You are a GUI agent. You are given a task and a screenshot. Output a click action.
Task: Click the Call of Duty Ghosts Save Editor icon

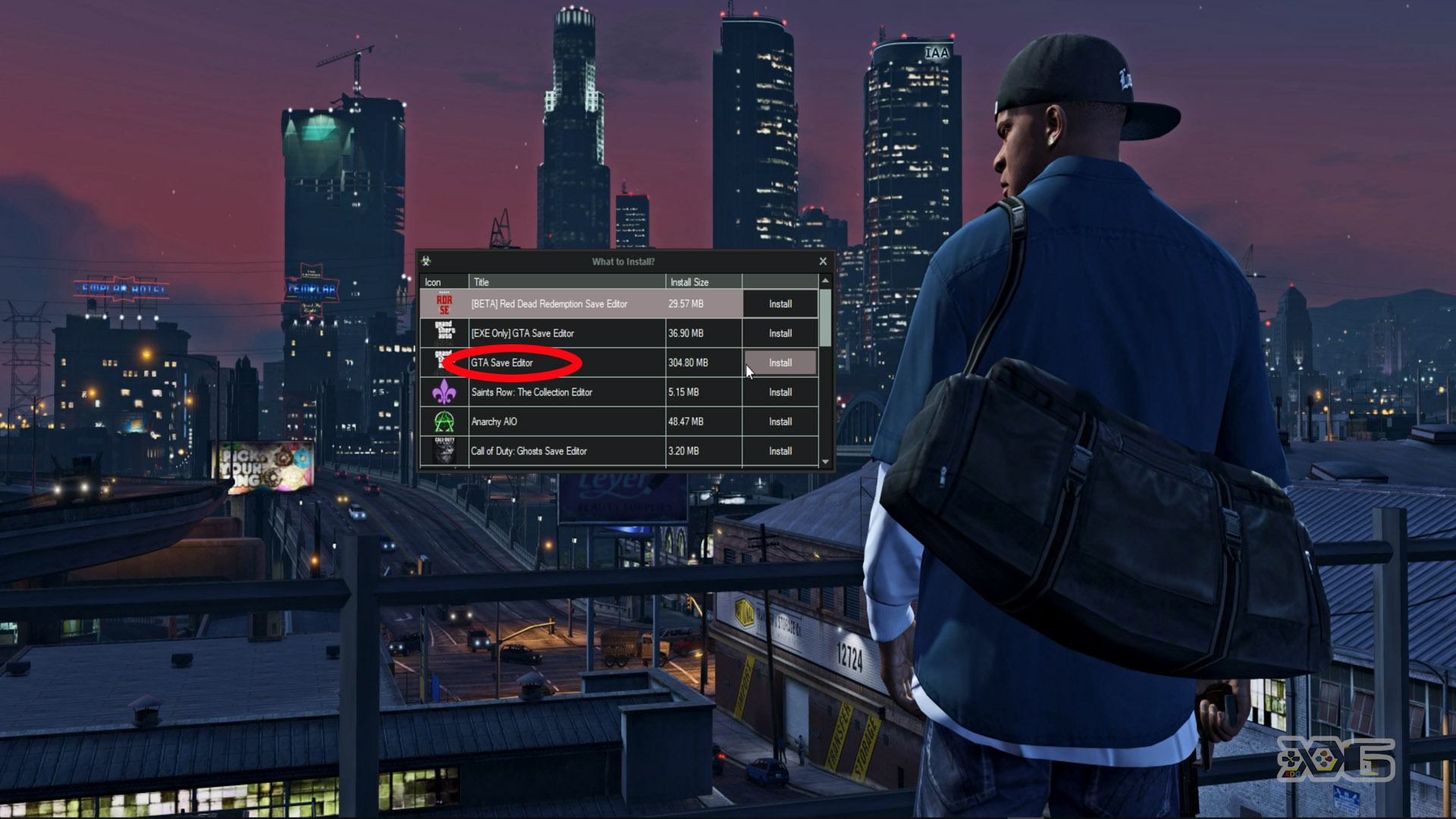445,451
